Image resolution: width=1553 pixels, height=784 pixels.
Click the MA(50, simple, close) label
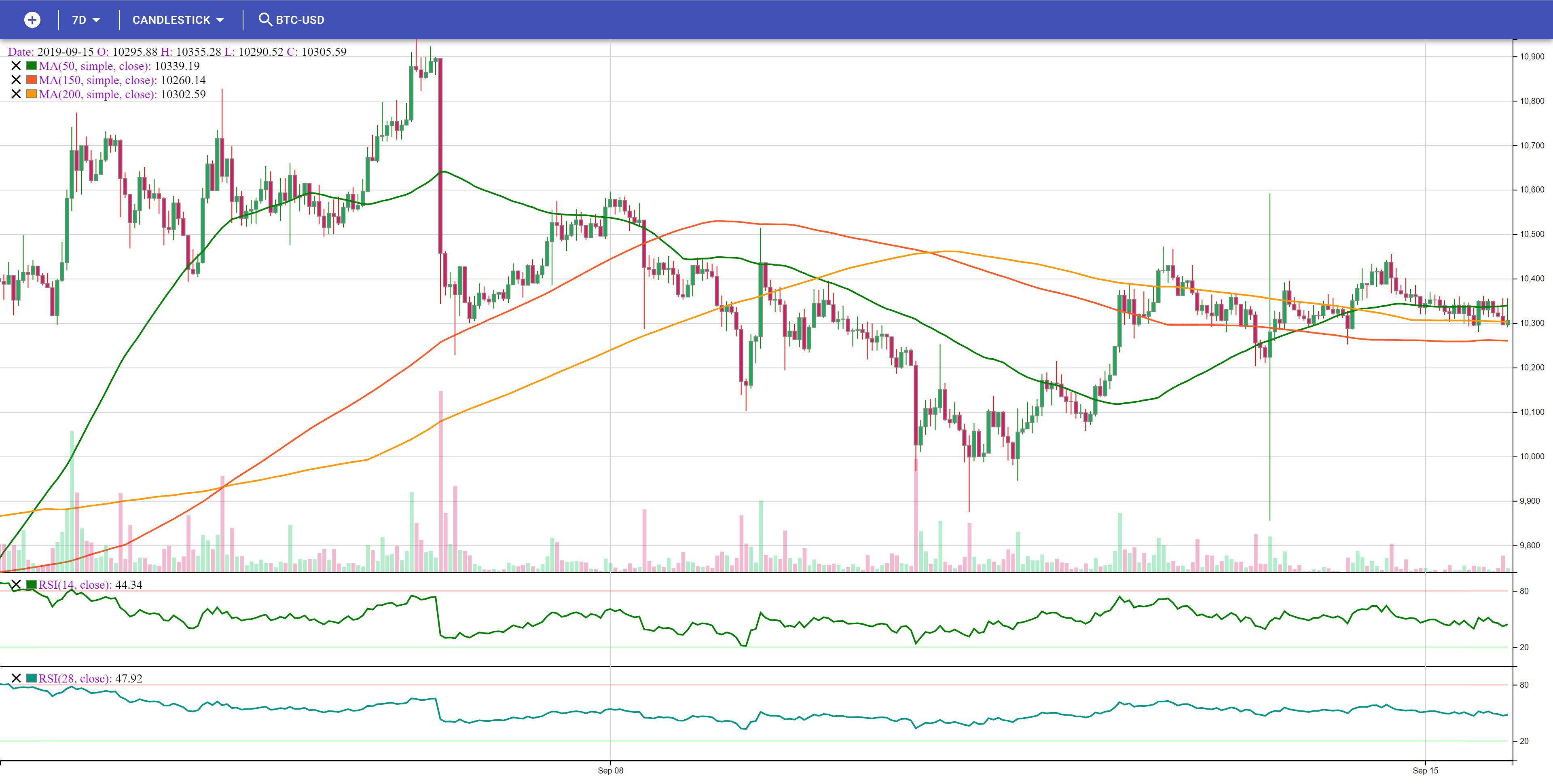tap(95, 66)
